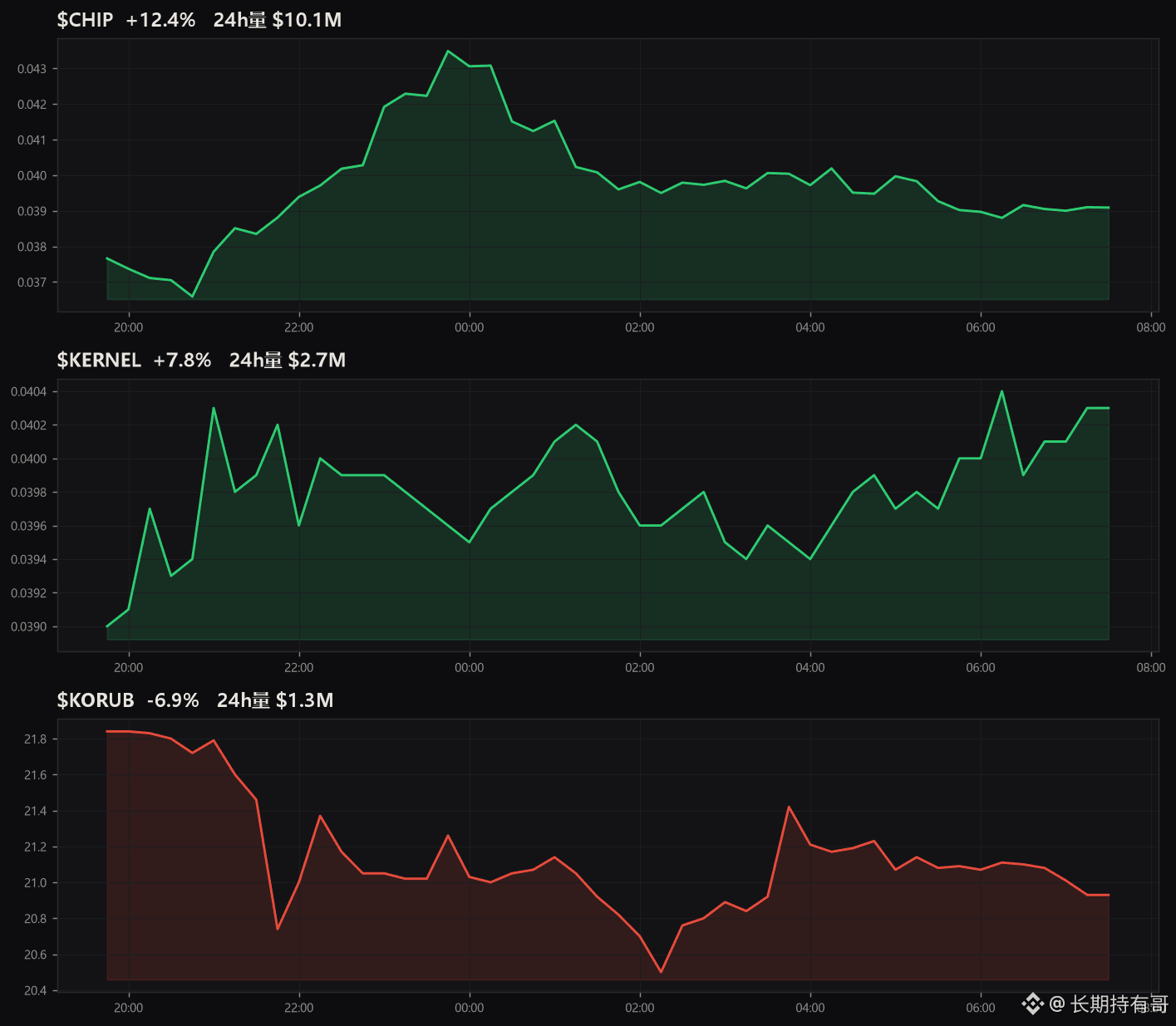Select the 20.8 y-axis label
Image resolution: width=1176 pixels, height=1026 pixels.
pyautogui.click(x=35, y=919)
